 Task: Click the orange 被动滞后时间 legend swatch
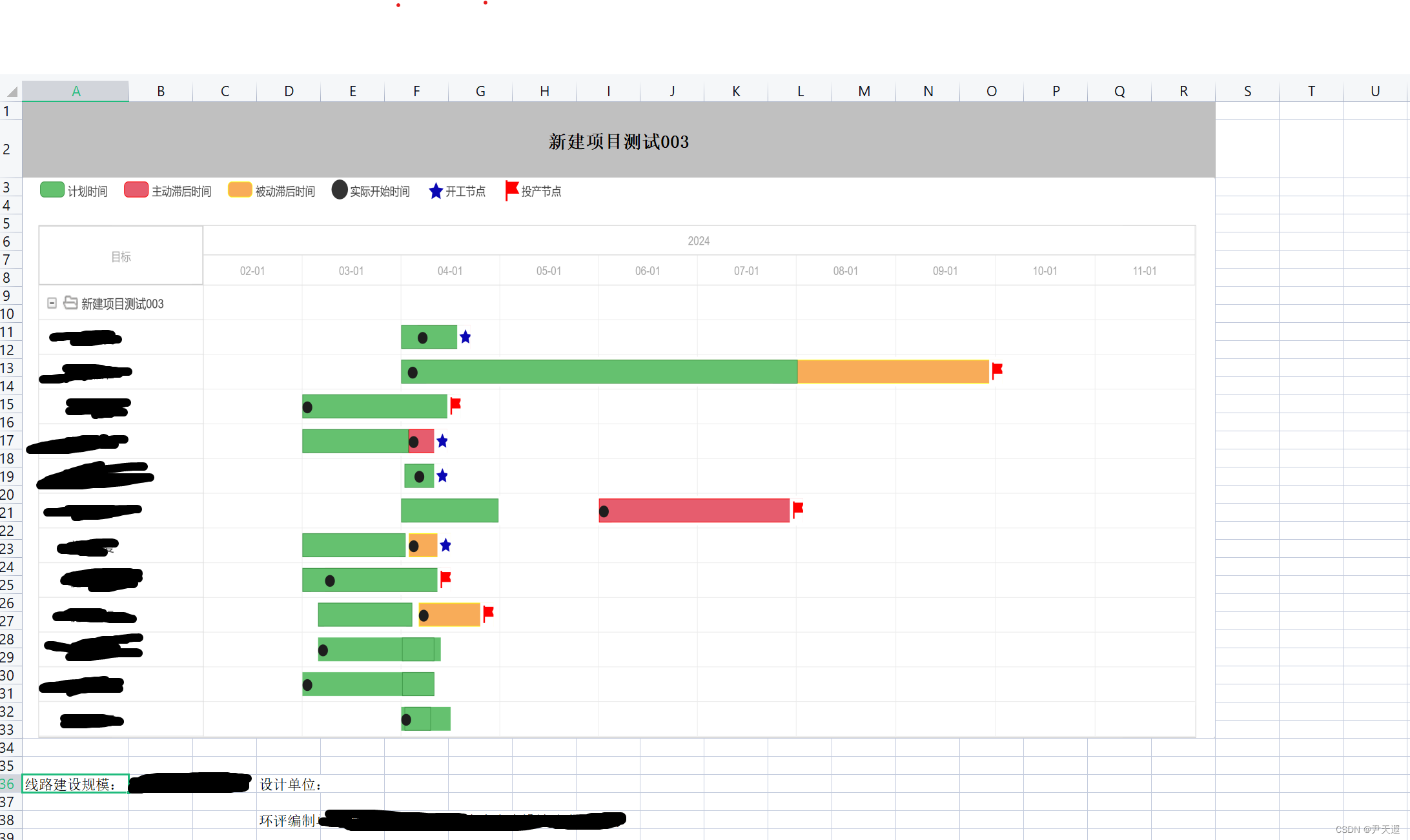pos(240,190)
